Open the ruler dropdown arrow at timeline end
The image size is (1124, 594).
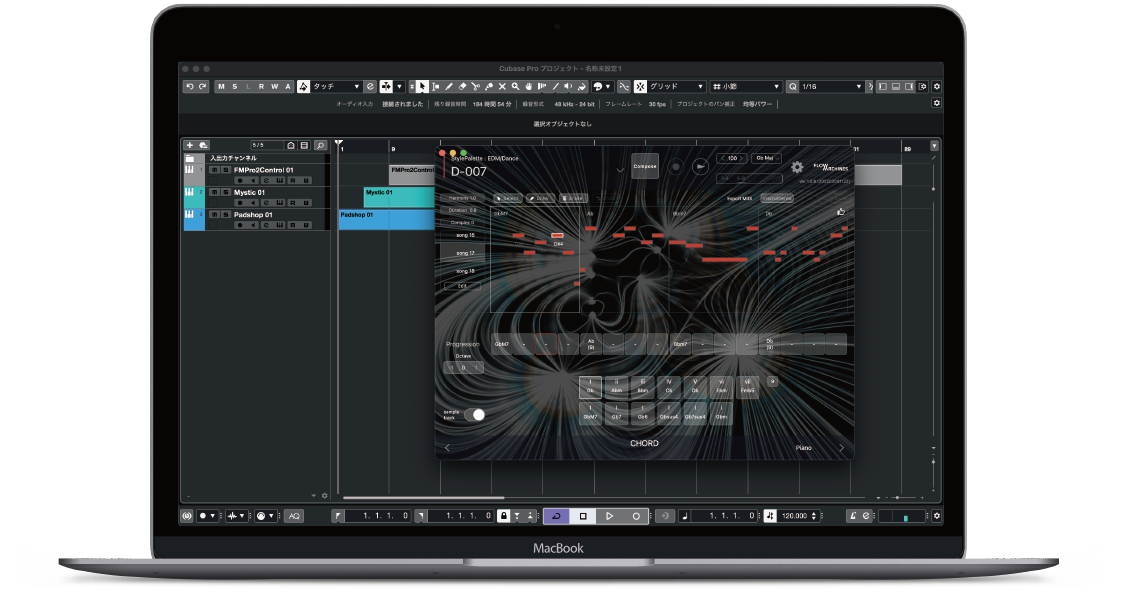point(934,146)
